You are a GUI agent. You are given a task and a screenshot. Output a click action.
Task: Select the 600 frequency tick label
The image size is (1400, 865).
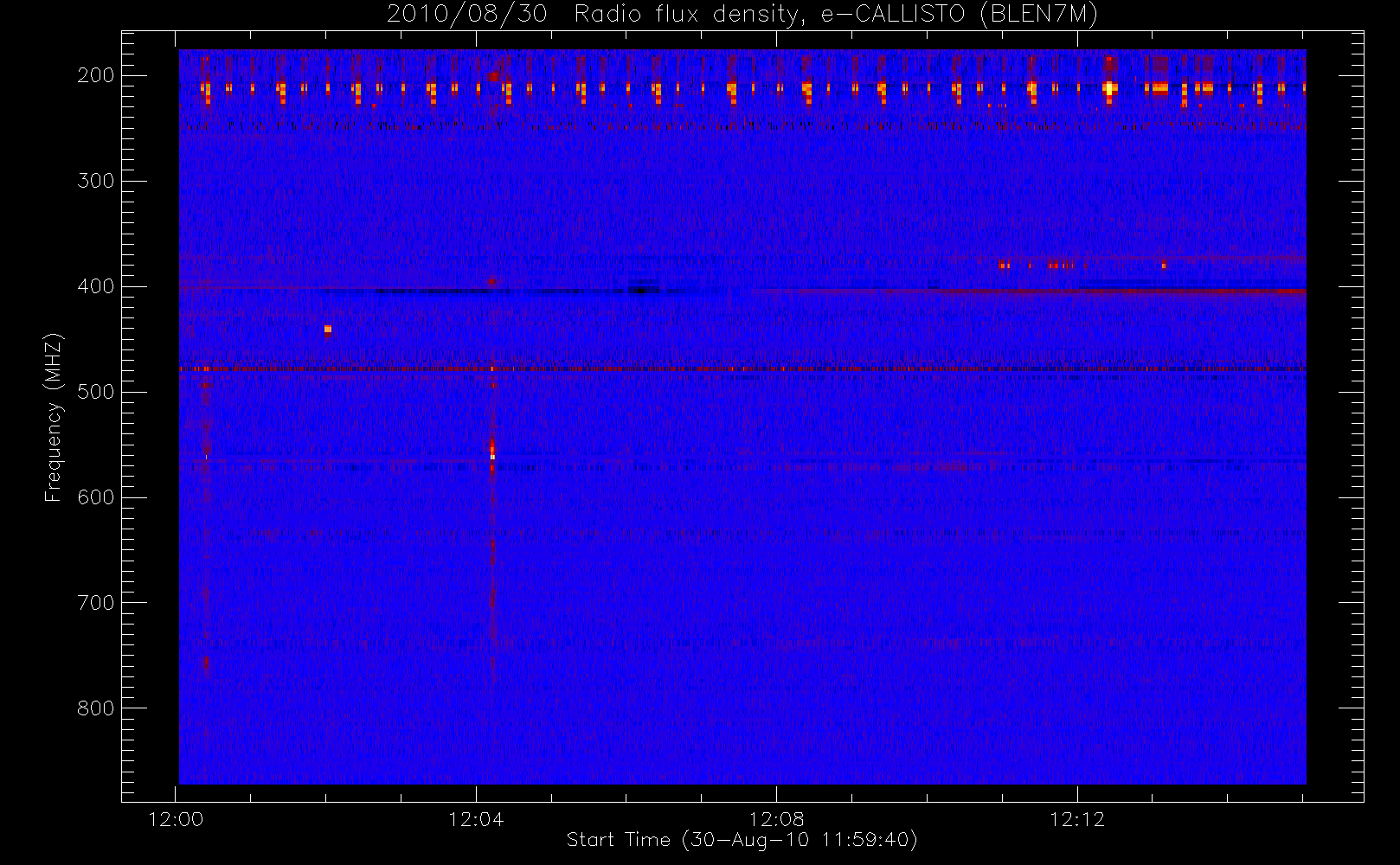(x=95, y=497)
